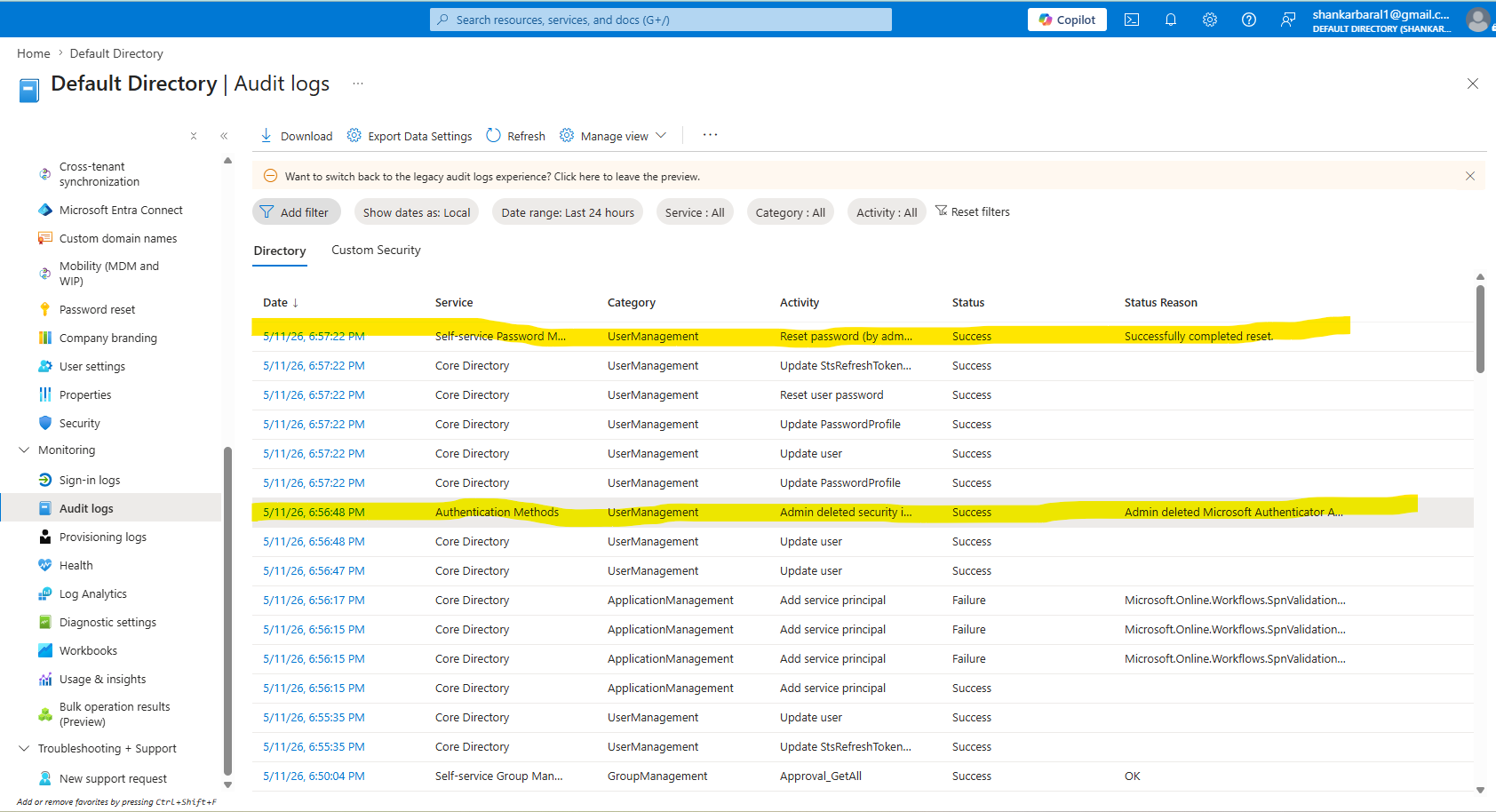Screen dimensions: 1496x812
Task: Open the notifications bell
Action: [x=1171, y=20]
